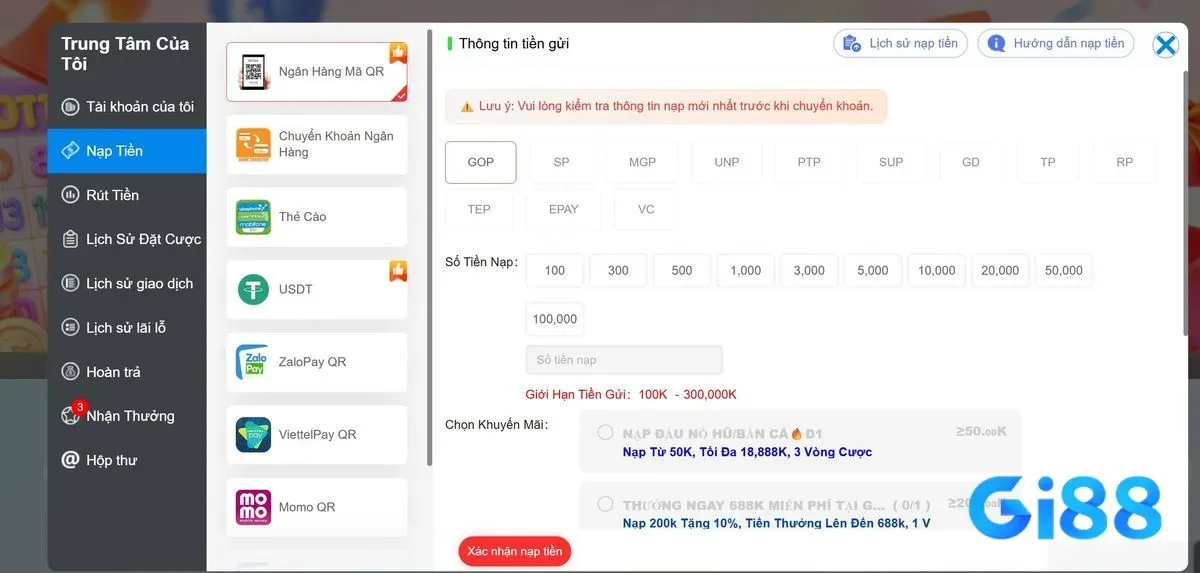Select GD payment channel
Image resolution: width=1200 pixels, height=573 pixels.
pyautogui.click(x=971, y=162)
